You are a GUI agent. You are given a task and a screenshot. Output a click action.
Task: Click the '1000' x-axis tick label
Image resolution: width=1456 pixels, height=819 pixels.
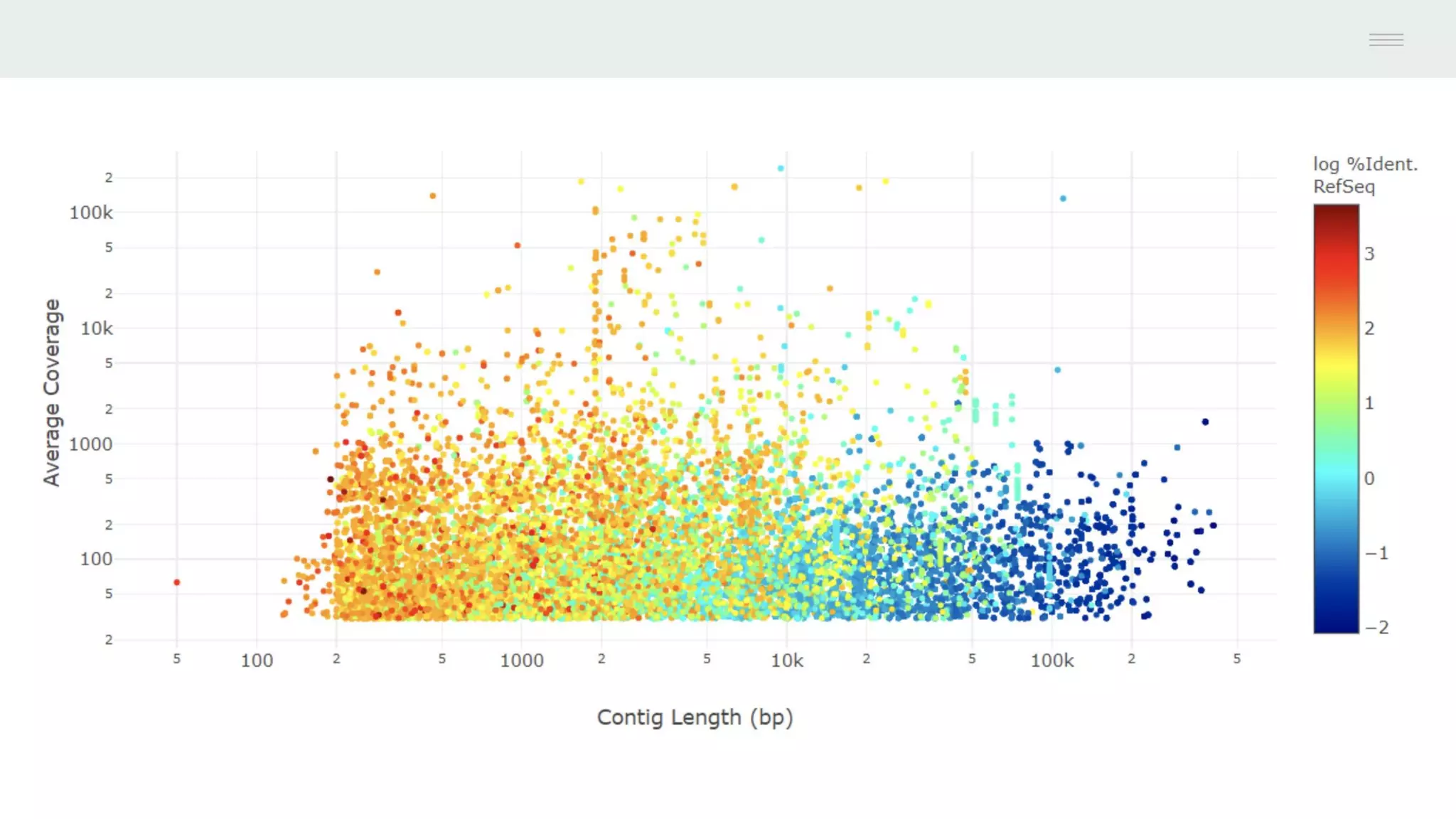click(522, 660)
